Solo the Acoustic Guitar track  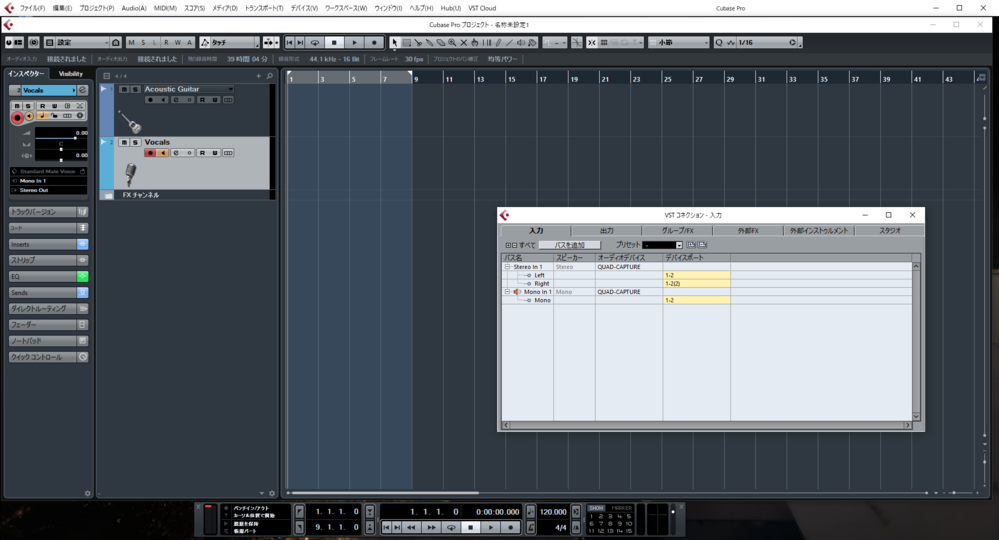135,89
